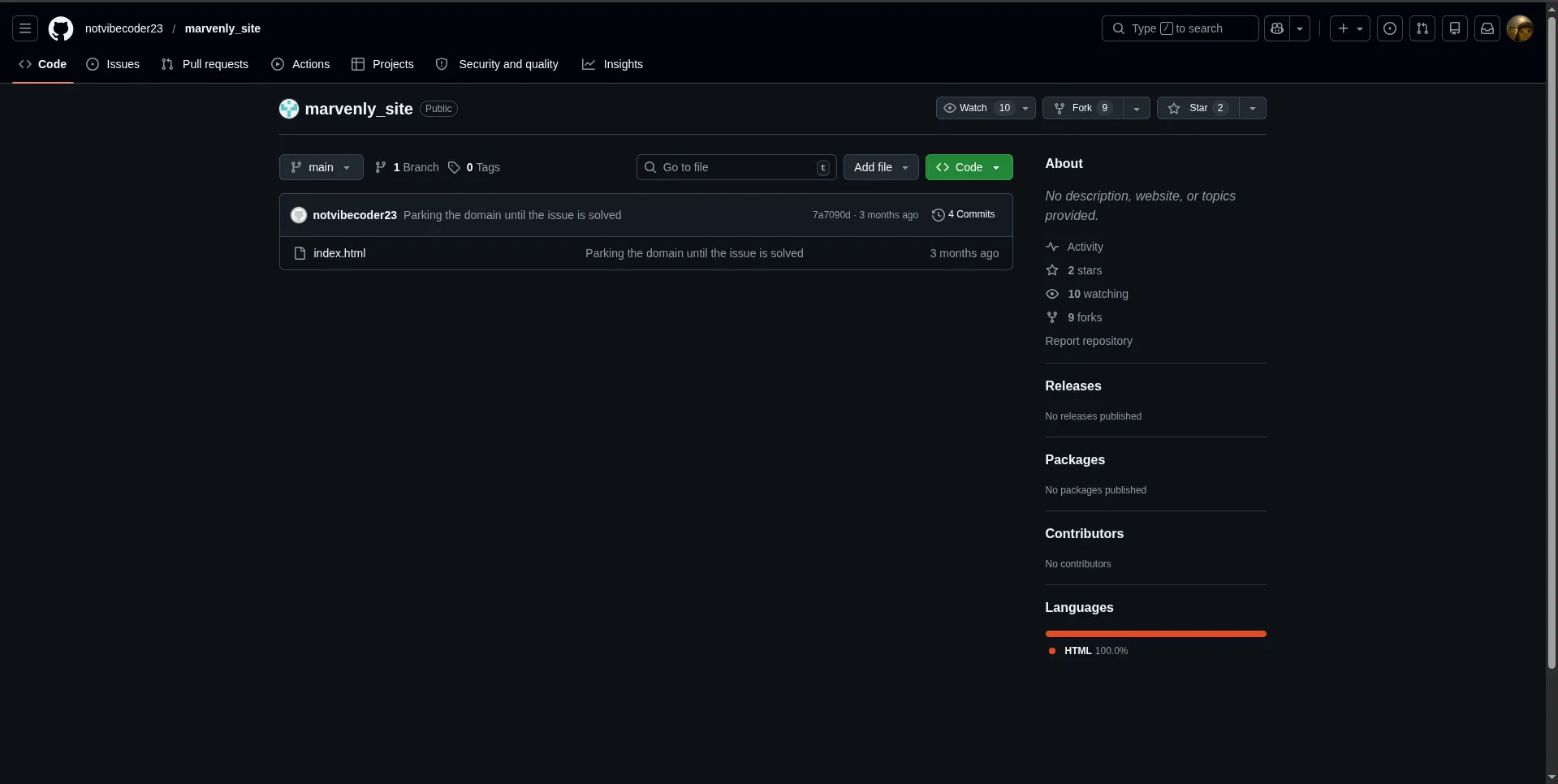Open the GitHub home page via octocat logo
Screen dimensions: 1558x784
pos(60,28)
